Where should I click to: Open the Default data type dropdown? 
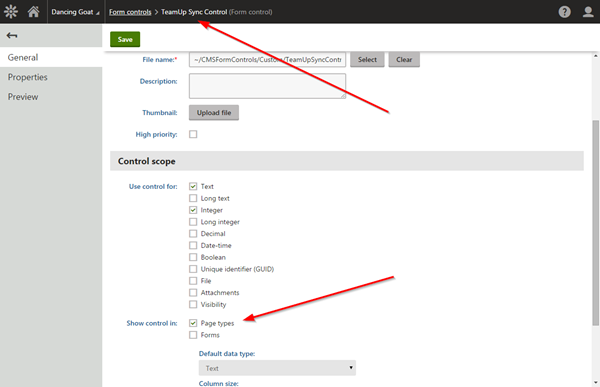[x=277, y=368]
